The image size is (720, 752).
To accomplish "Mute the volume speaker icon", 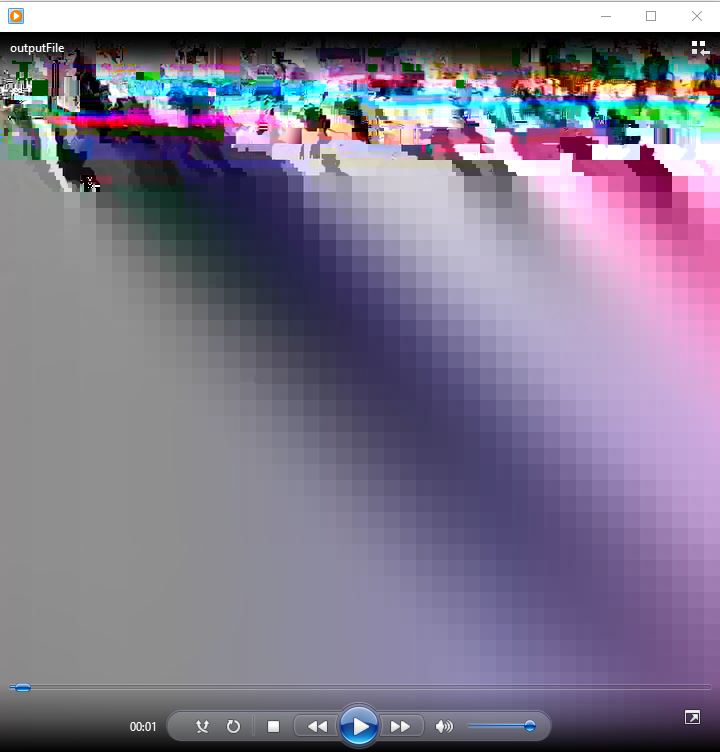I will pyautogui.click(x=444, y=727).
